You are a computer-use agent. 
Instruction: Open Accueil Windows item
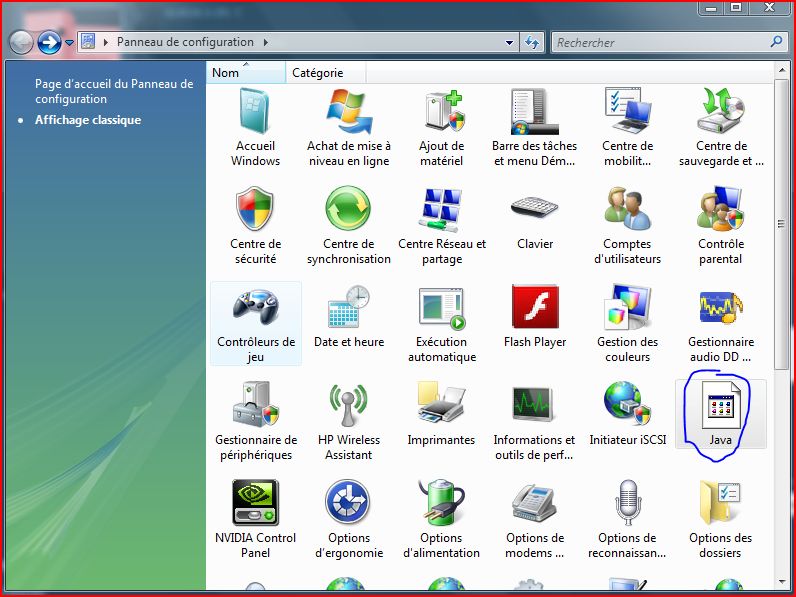[x=255, y=127]
